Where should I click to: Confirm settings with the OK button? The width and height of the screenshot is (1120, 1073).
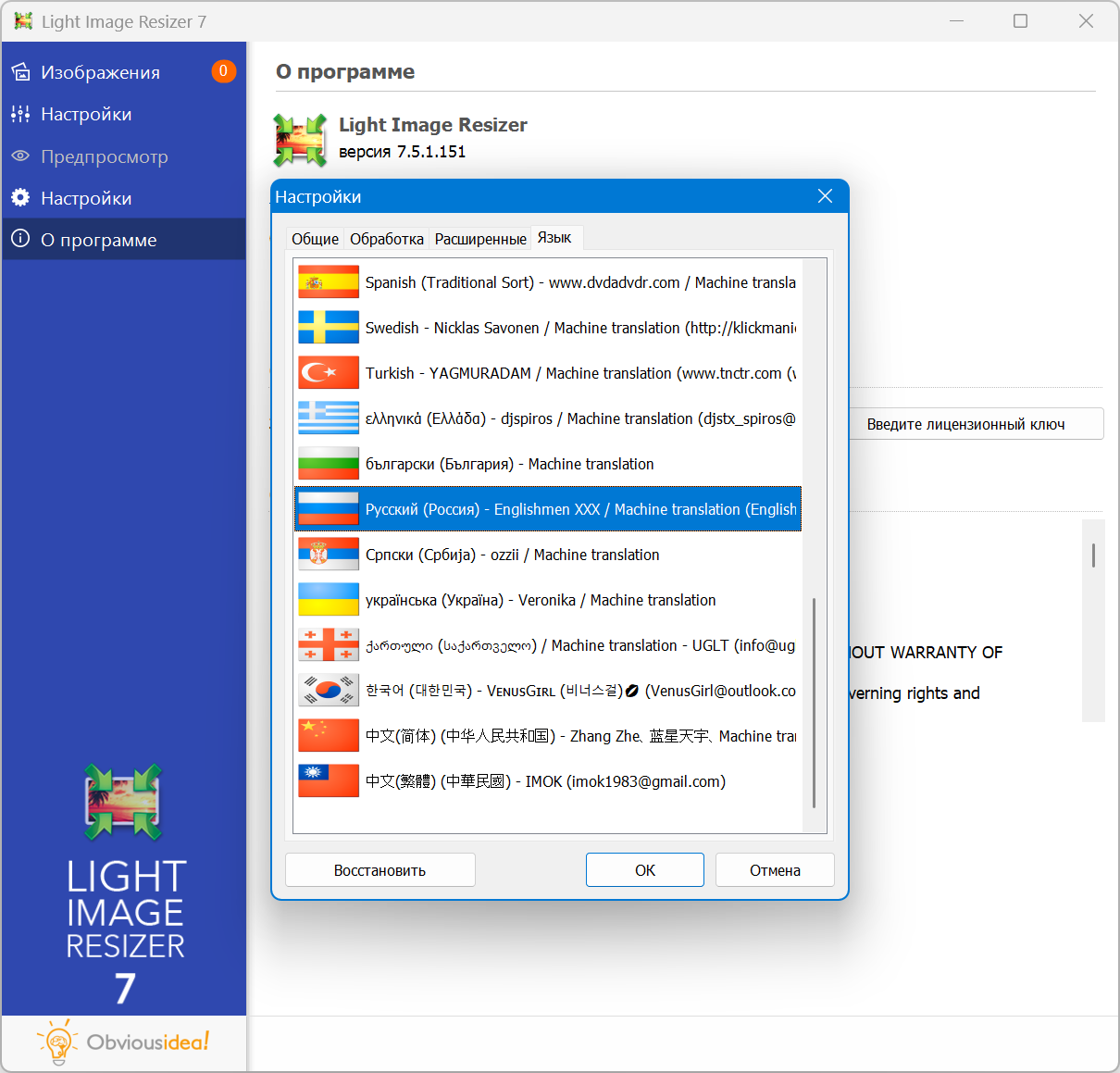click(644, 870)
